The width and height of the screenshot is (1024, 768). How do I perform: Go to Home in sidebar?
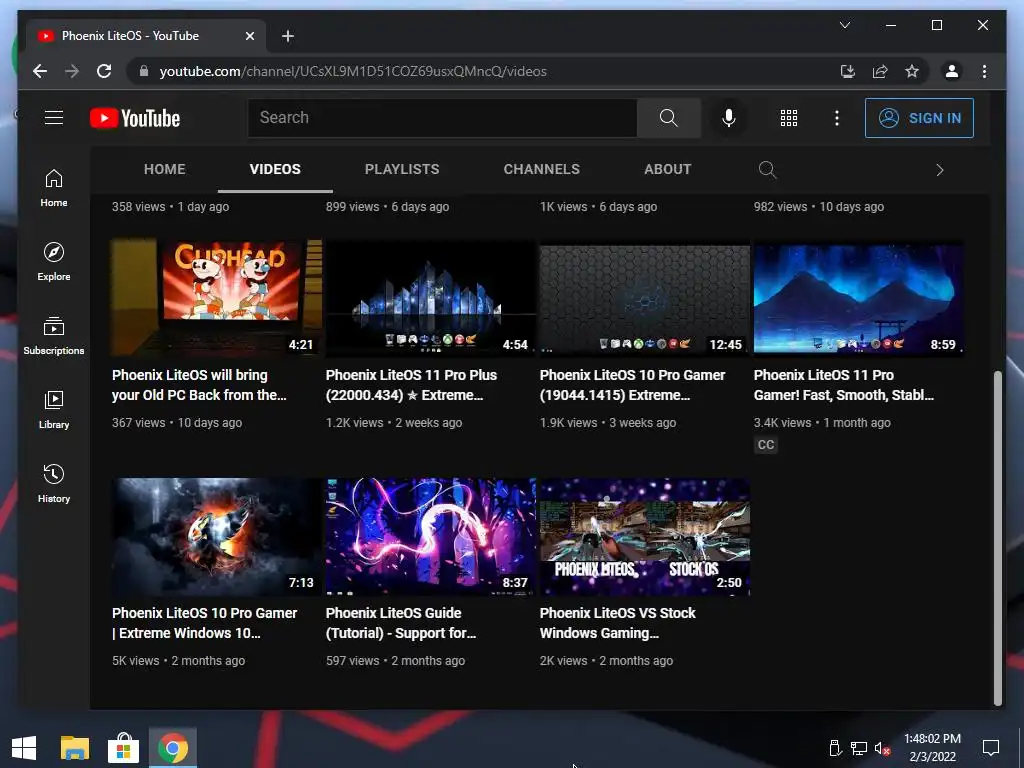coord(54,188)
